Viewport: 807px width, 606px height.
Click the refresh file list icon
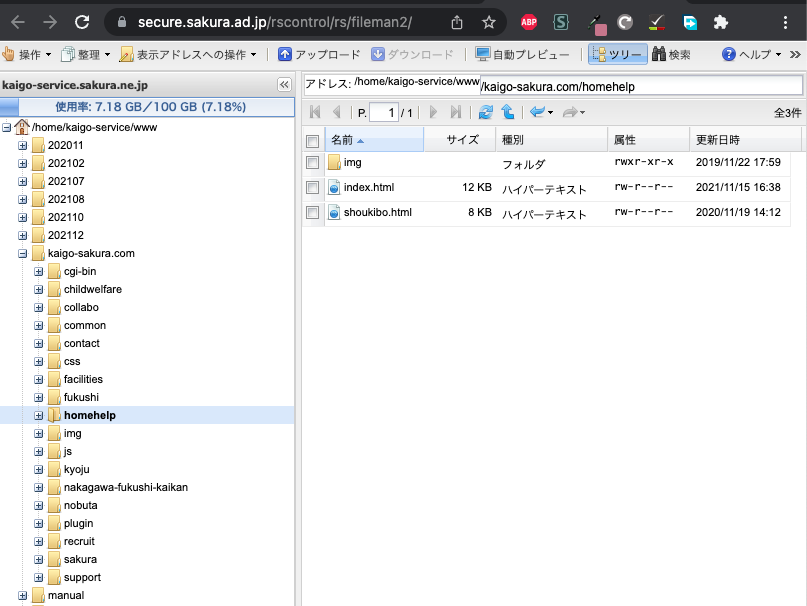pos(486,113)
